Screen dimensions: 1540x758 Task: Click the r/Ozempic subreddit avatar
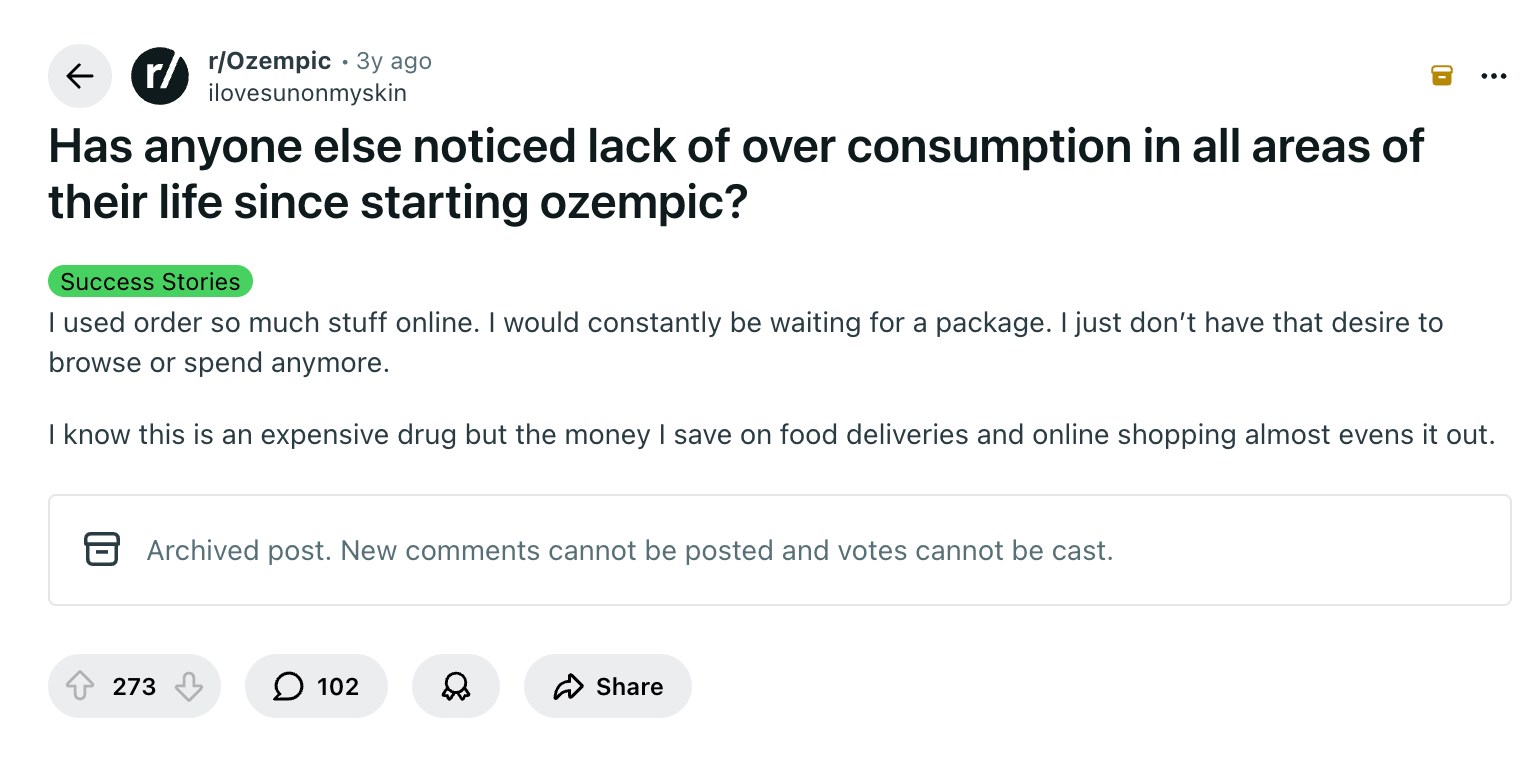[160, 76]
